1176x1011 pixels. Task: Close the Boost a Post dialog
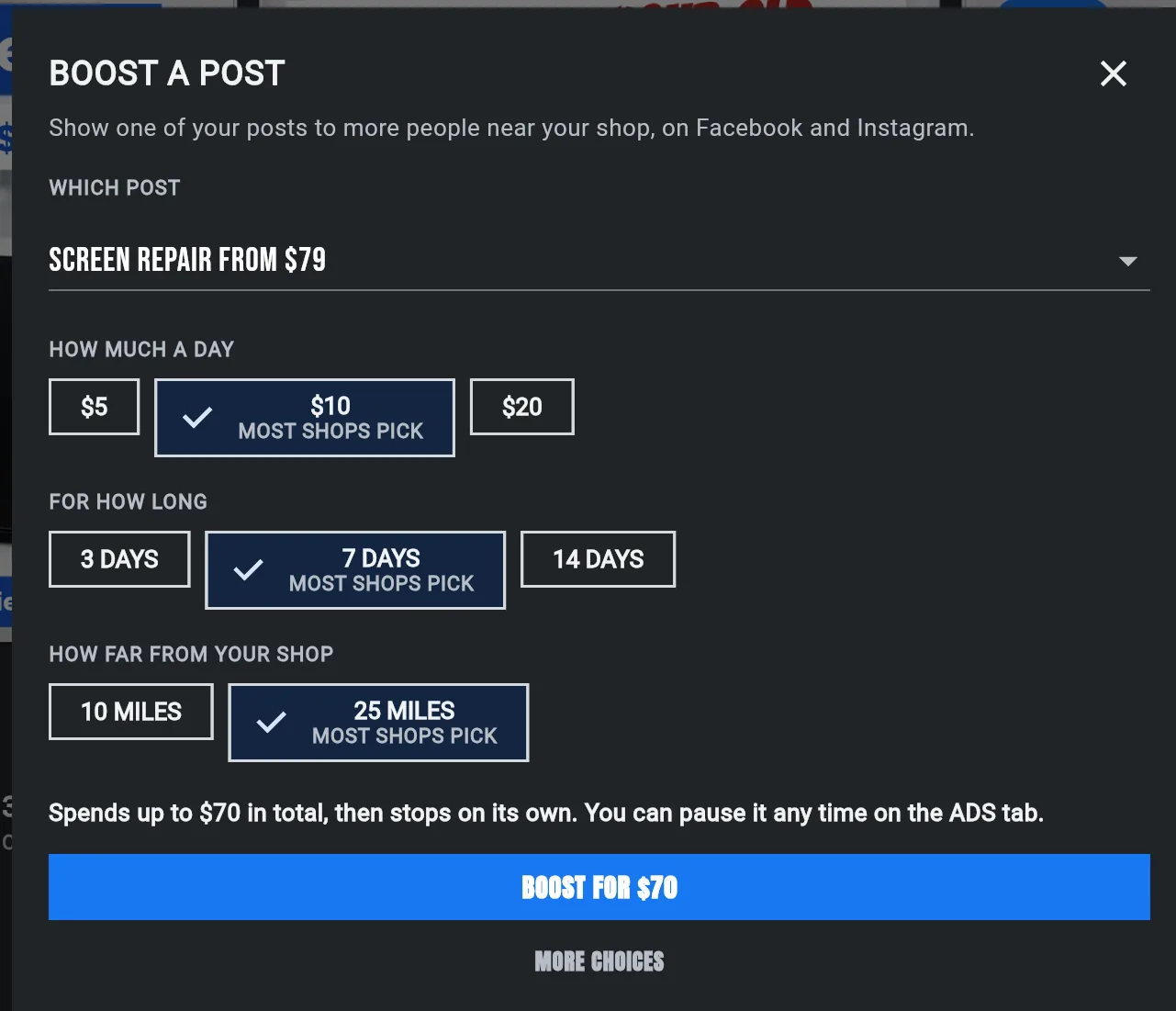pos(1114,73)
